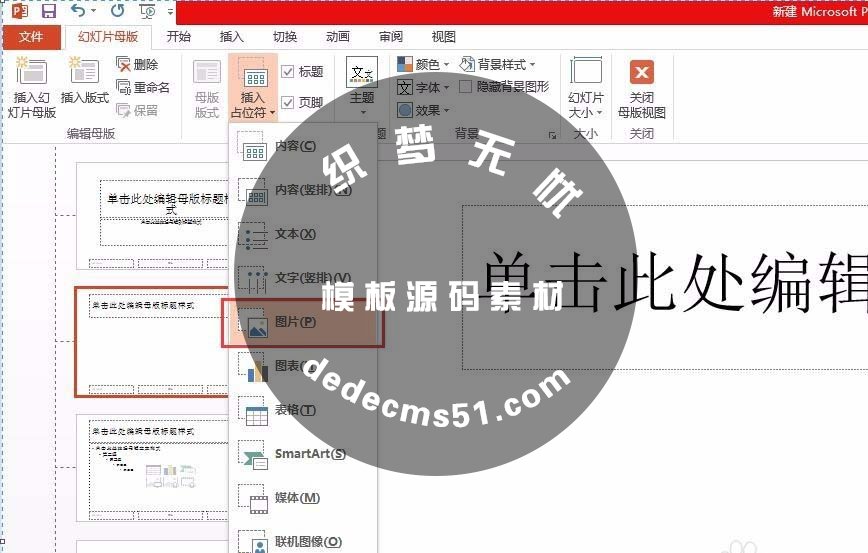This screenshot has height=553, width=868.
Task: Switch to the 插入 ribbon tab
Action: pyautogui.click(x=231, y=37)
